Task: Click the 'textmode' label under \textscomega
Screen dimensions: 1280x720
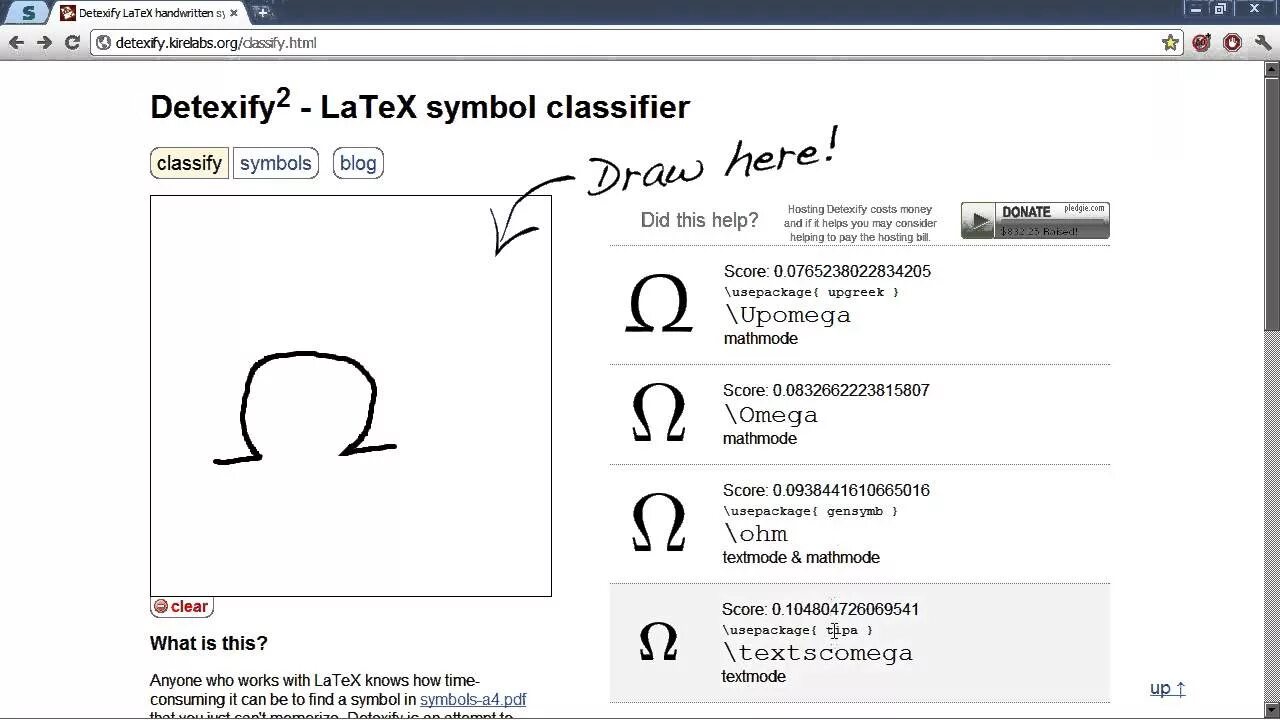Action: 754,676
